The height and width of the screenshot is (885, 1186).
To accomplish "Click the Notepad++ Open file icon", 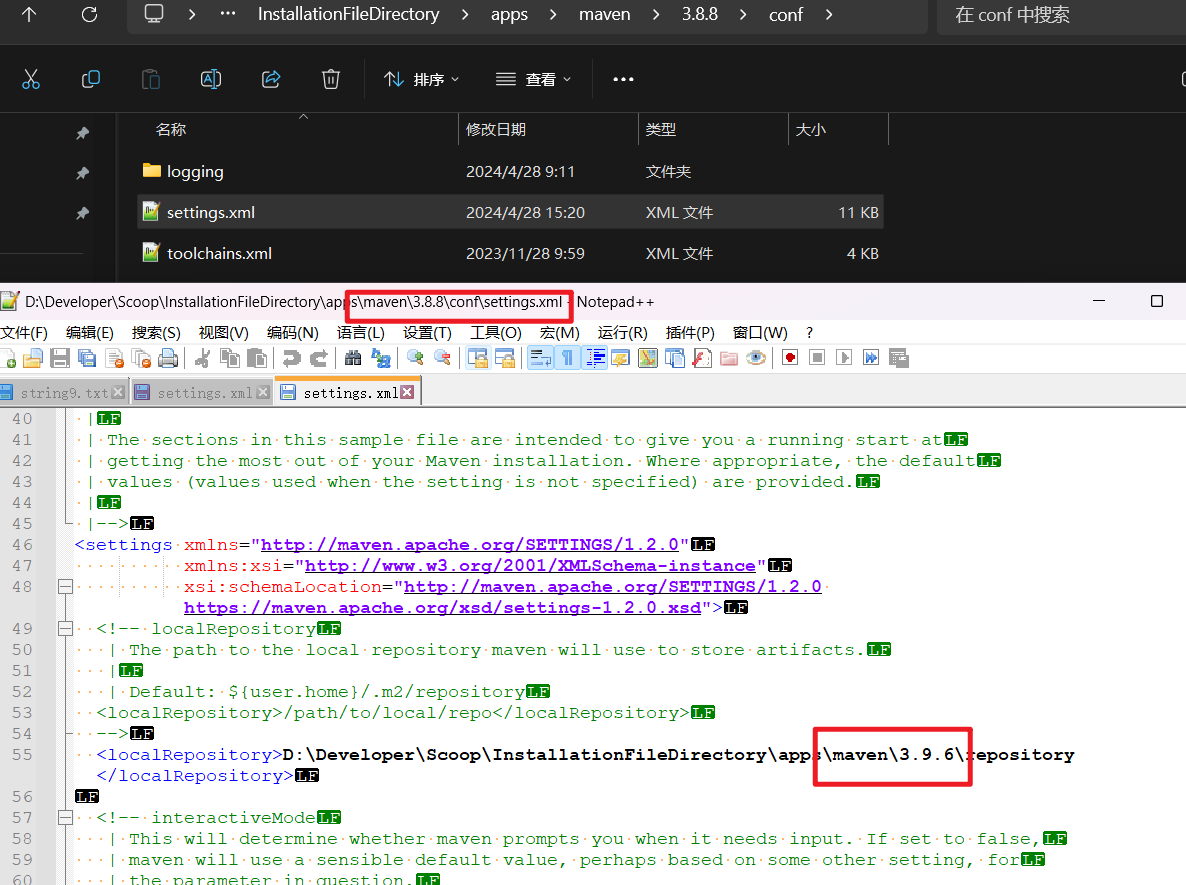I will [x=33, y=359].
